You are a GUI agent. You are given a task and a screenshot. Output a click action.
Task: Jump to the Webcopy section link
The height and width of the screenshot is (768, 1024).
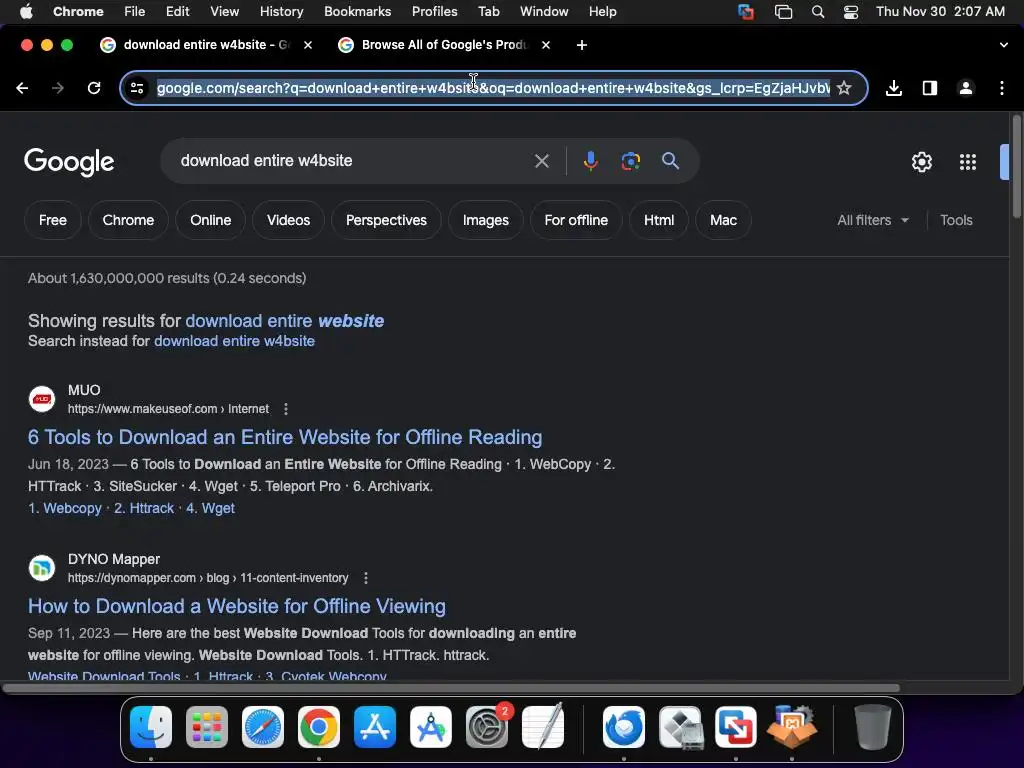tap(65, 508)
